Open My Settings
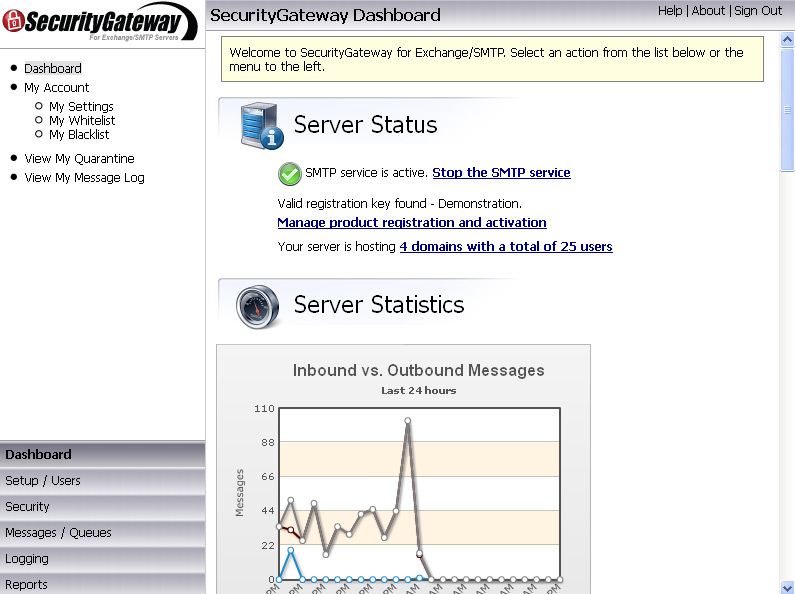The height and width of the screenshot is (594, 795). [x=81, y=106]
